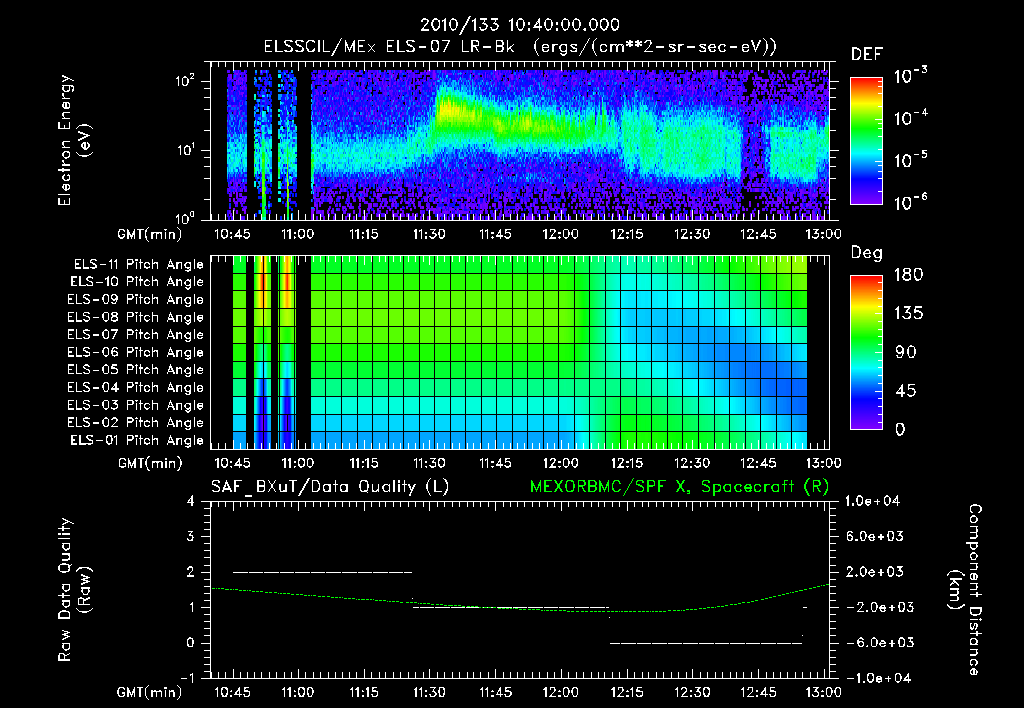Viewport: 1024px width, 708px height.
Task: Select the ELS-08 Pitch Angle label
Action: (136, 317)
